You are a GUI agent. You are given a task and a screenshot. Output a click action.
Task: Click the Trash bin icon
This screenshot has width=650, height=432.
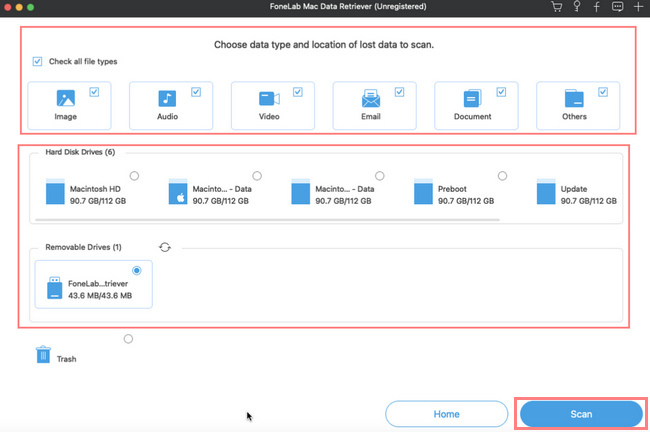[x=43, y=354]
